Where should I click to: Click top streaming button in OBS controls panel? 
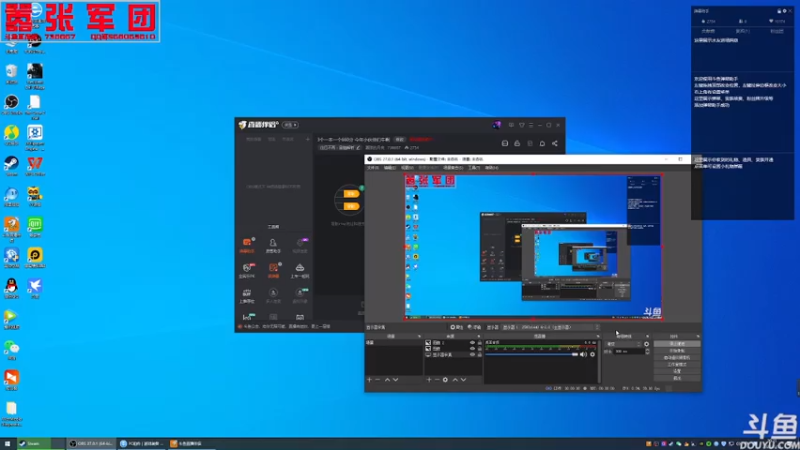tap(677, 344)
